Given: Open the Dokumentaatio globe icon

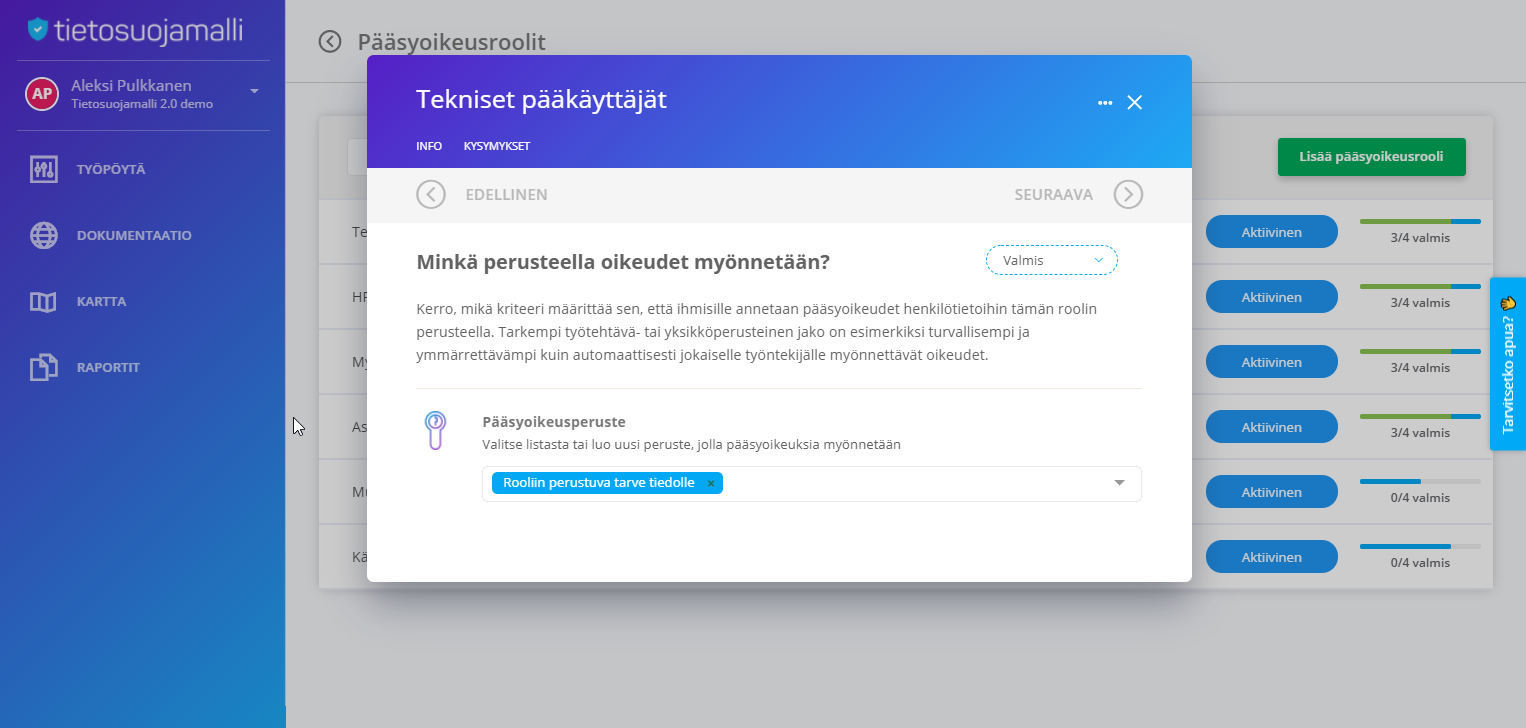Looking at the screenshot, I should (x=43, y=235).
